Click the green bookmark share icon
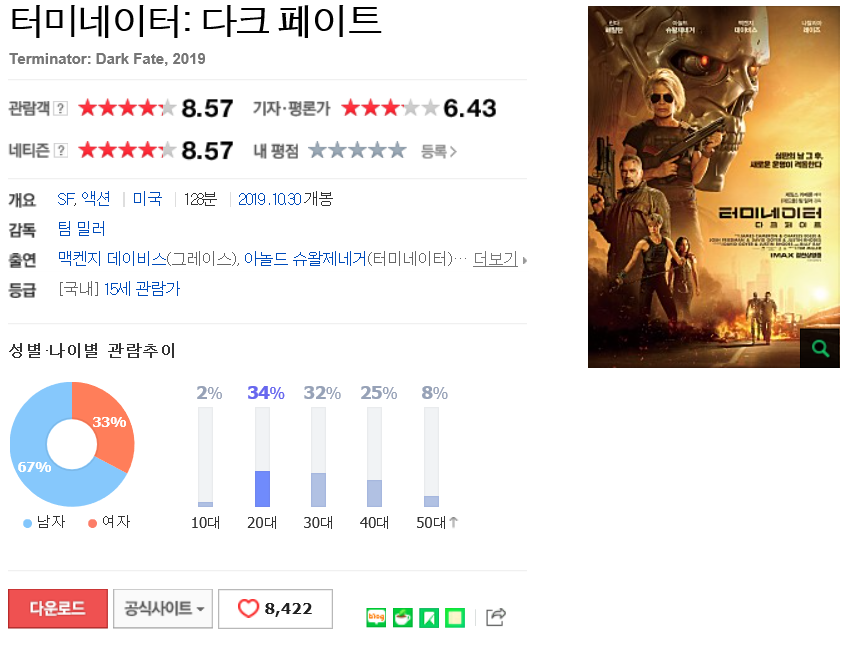 coord(429,617)
